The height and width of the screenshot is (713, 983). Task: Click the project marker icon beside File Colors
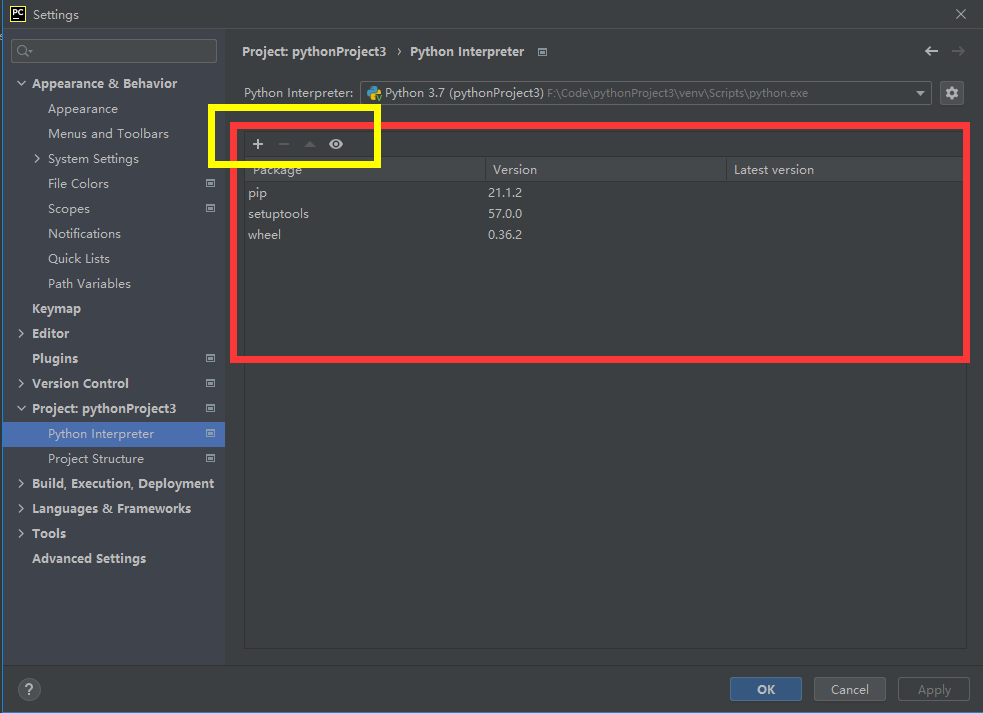pos(211,183)
